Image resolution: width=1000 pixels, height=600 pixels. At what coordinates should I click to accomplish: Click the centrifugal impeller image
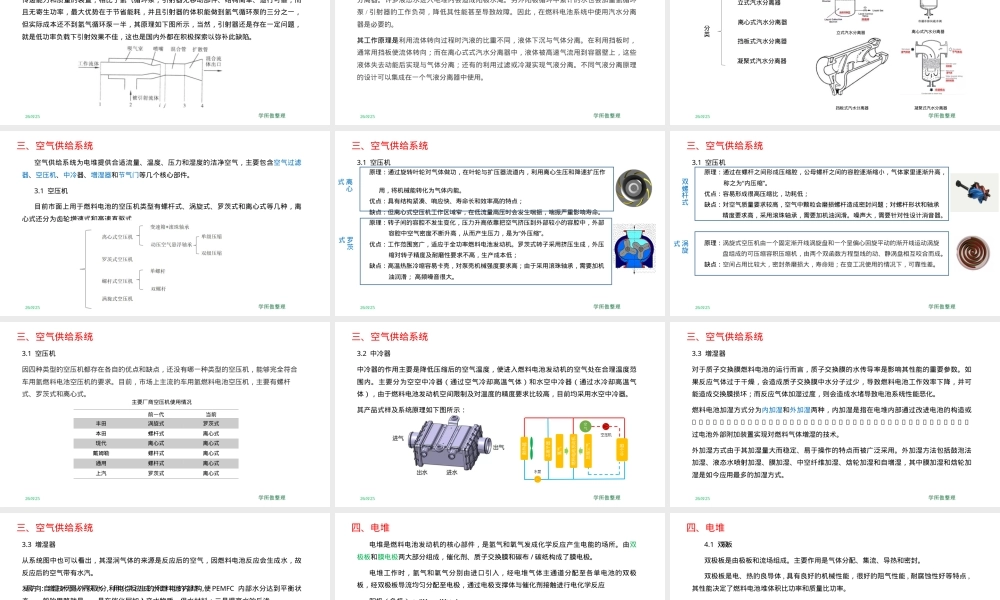tap(633, 187)
